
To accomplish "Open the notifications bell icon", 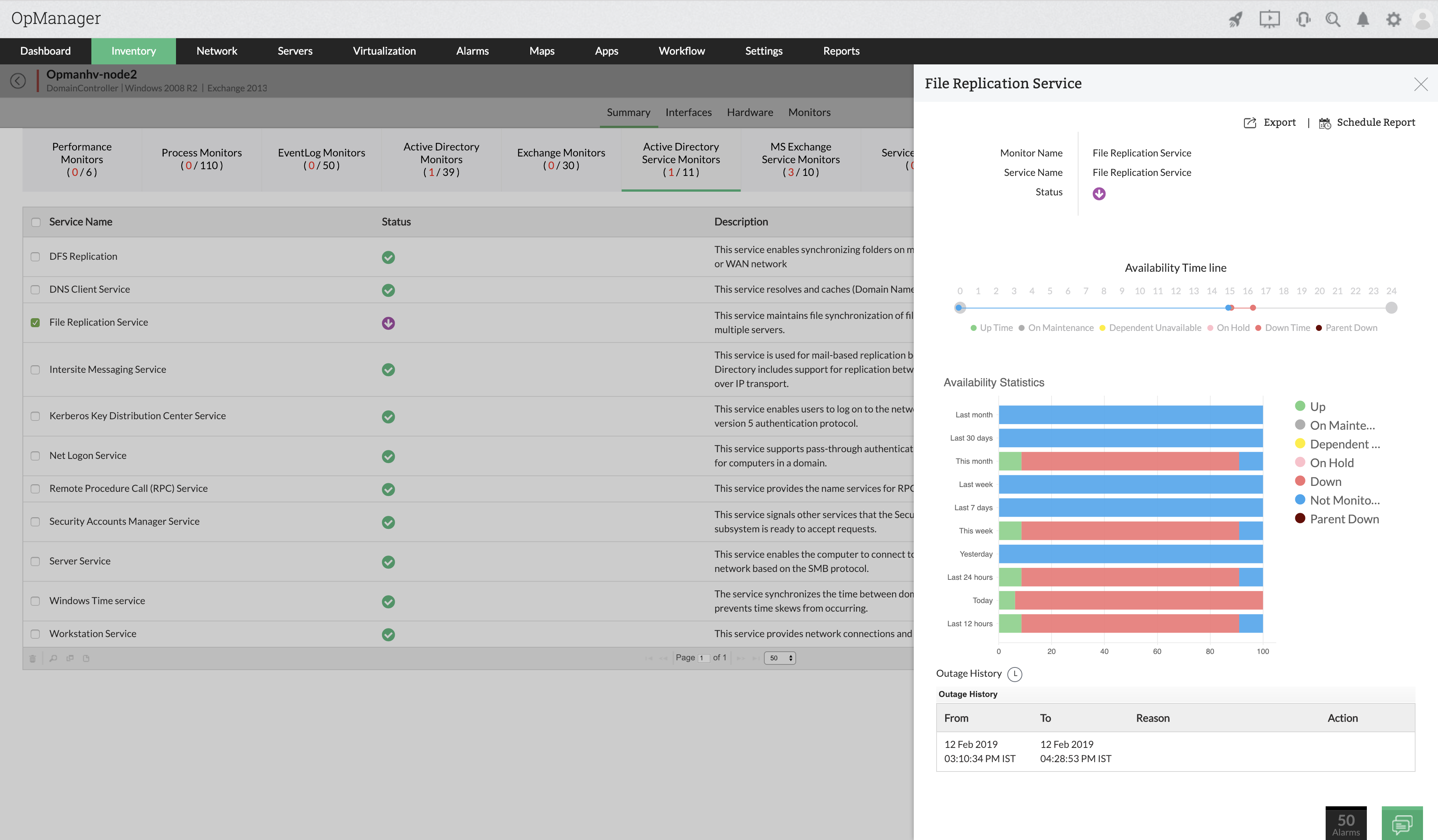I will point(1363,20).
